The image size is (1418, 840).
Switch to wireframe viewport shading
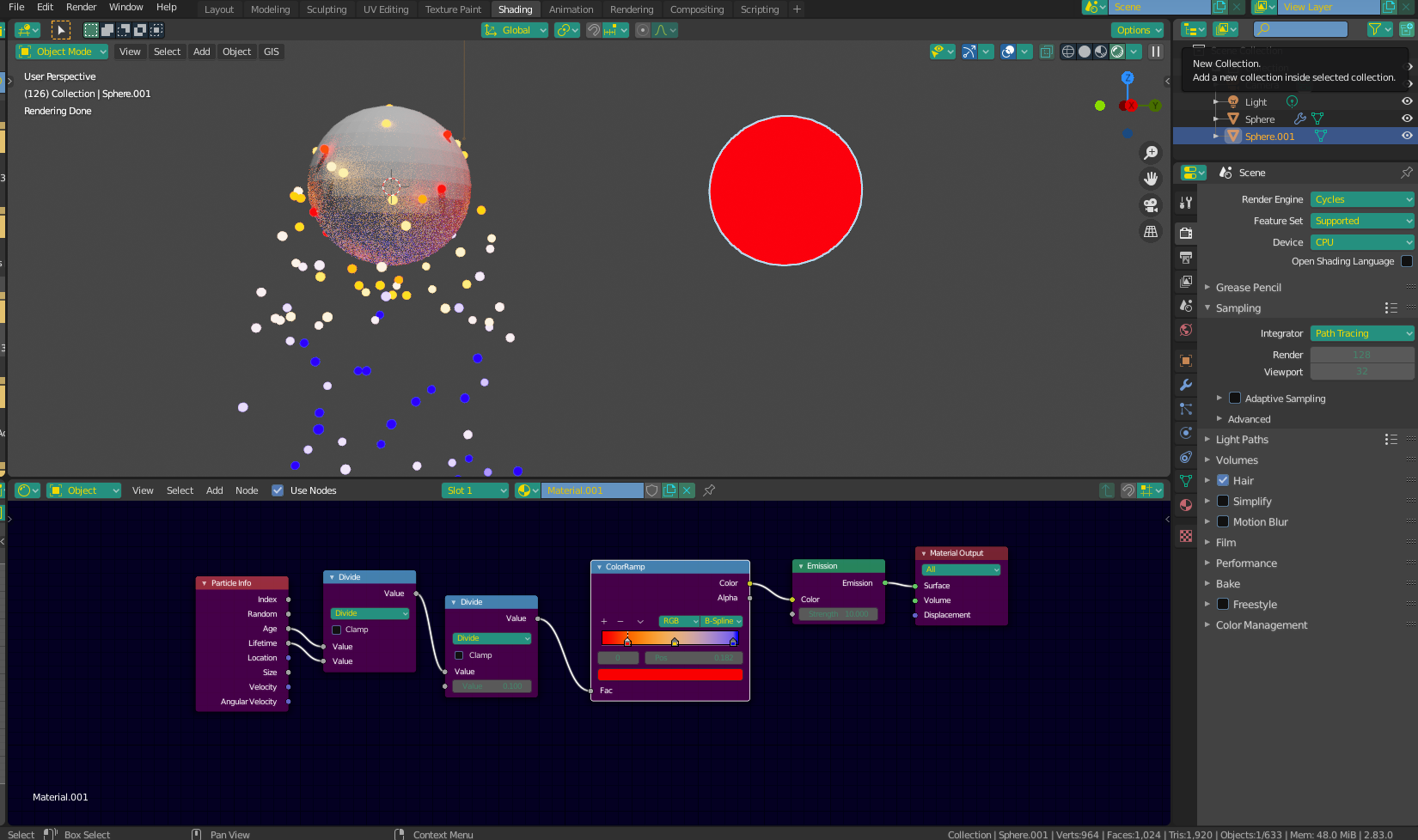tap(1068, 52)
